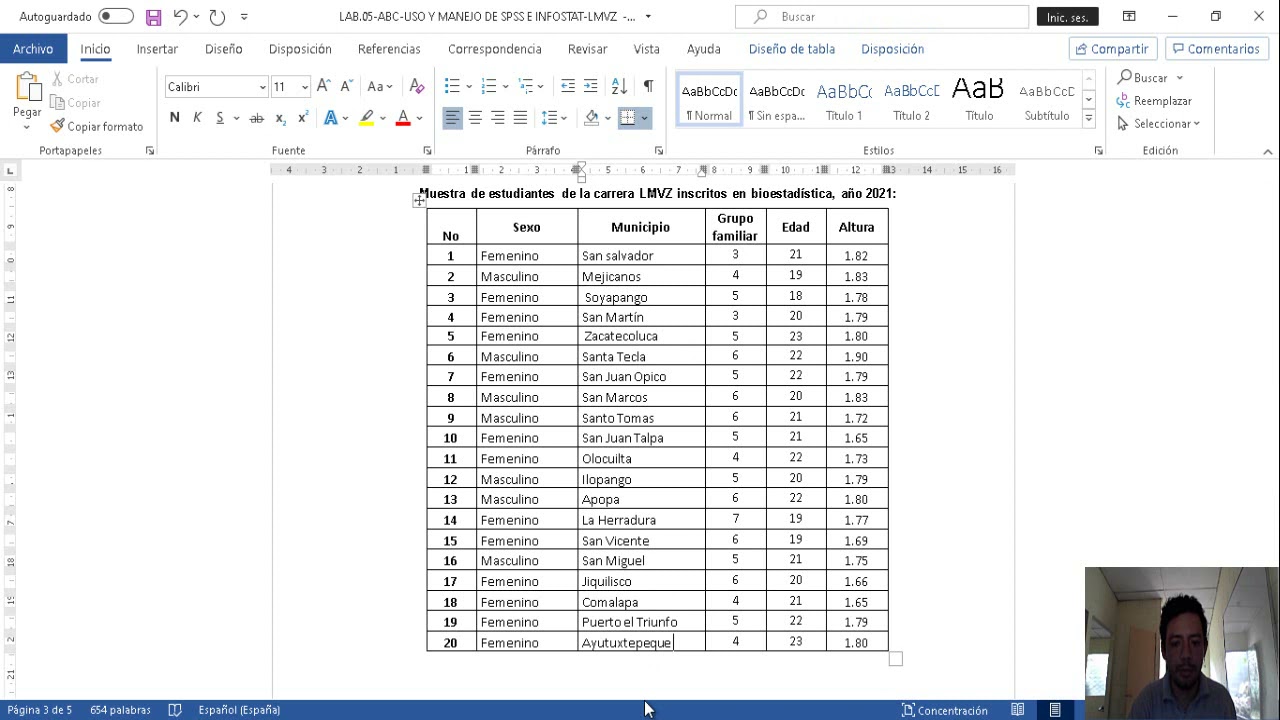Apply red font color
The width and height of the screenshot is (1280, 720).
(403, 118)
